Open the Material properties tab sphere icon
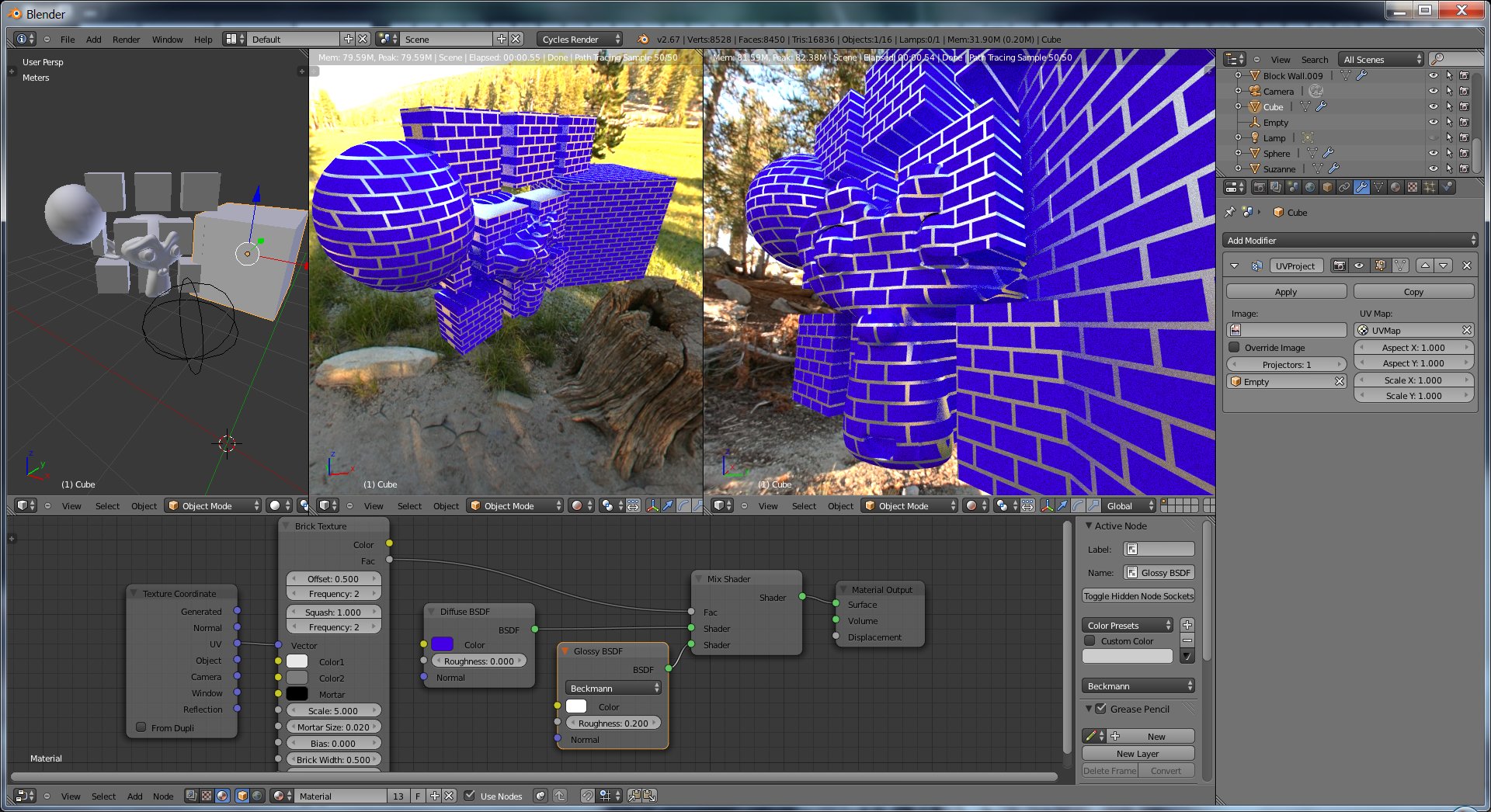 [1395, 187]
